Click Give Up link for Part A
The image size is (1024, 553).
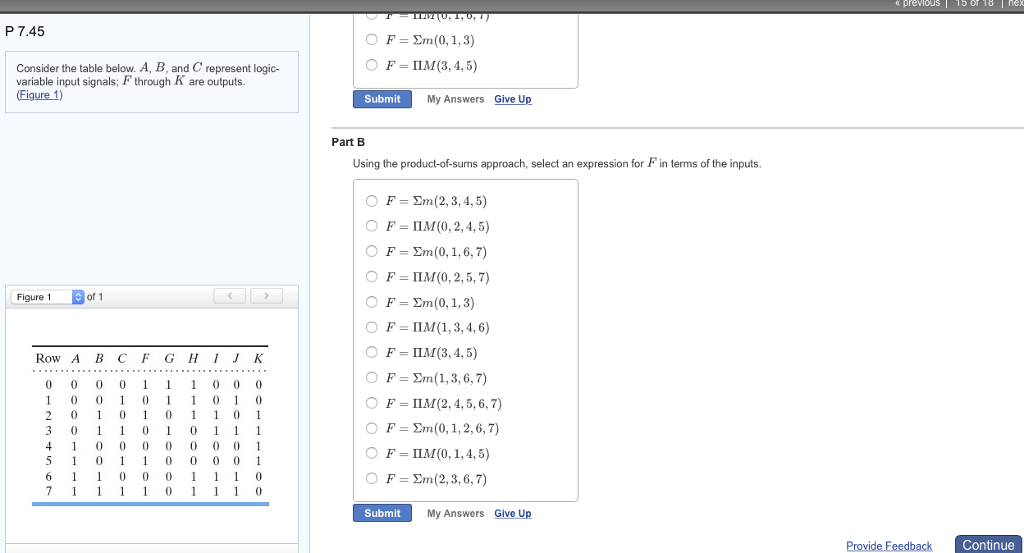(513, 99)
